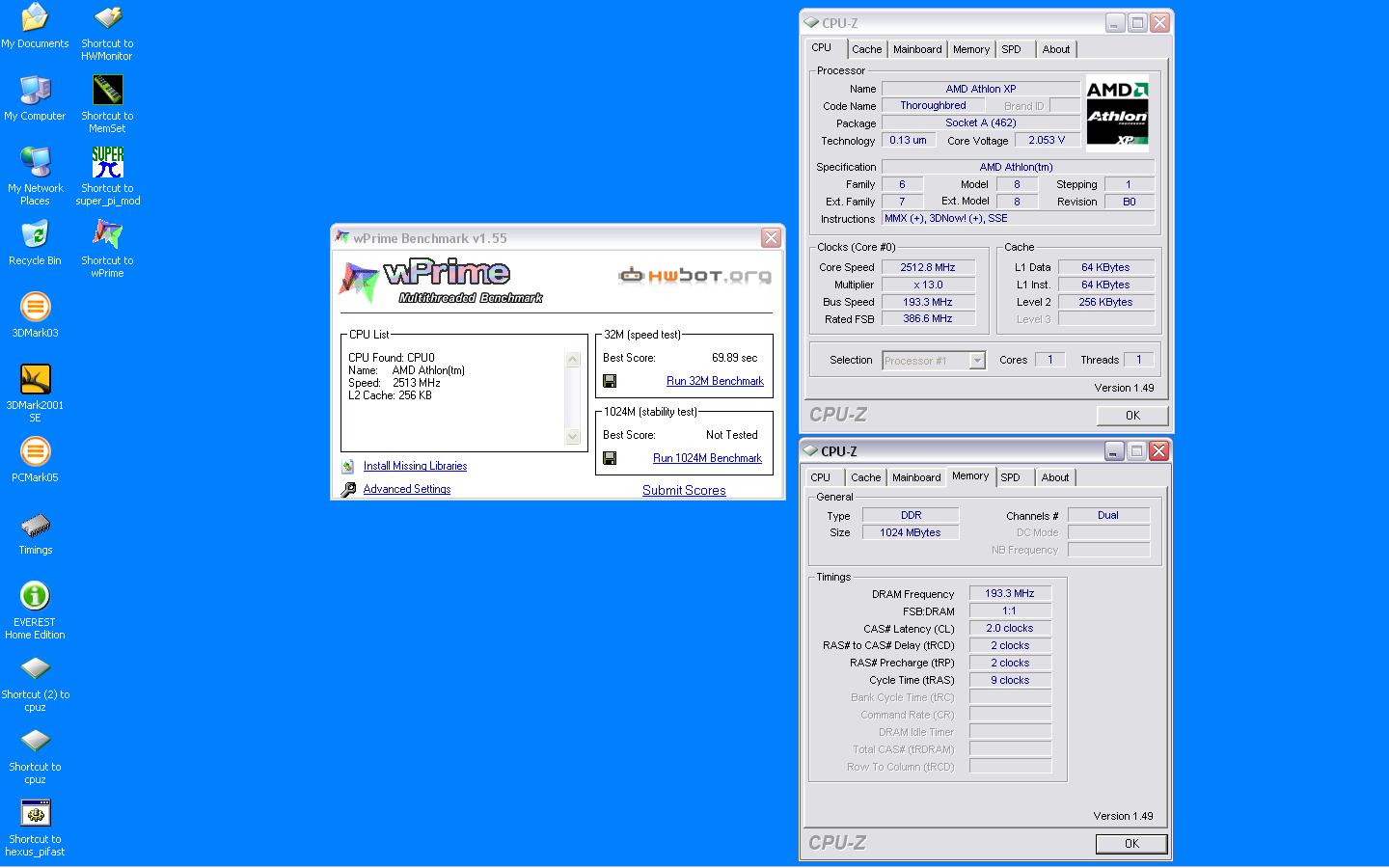Viewport: 1389px width, 868px height.
Task: Click CPU List scrollbar down arrow
Action: click(x=573, y=436)
